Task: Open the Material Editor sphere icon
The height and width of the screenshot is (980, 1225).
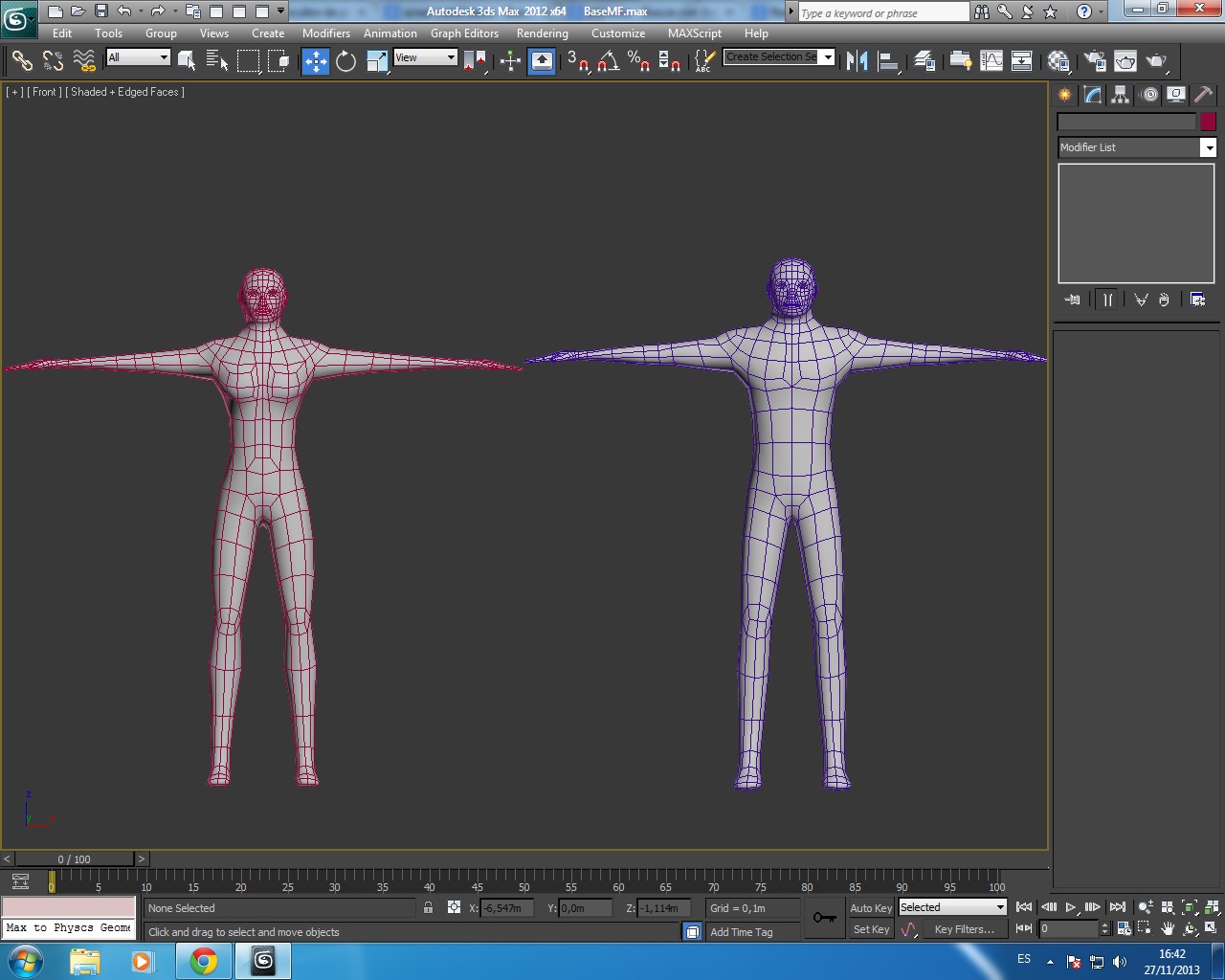Action: point(1058,61)
